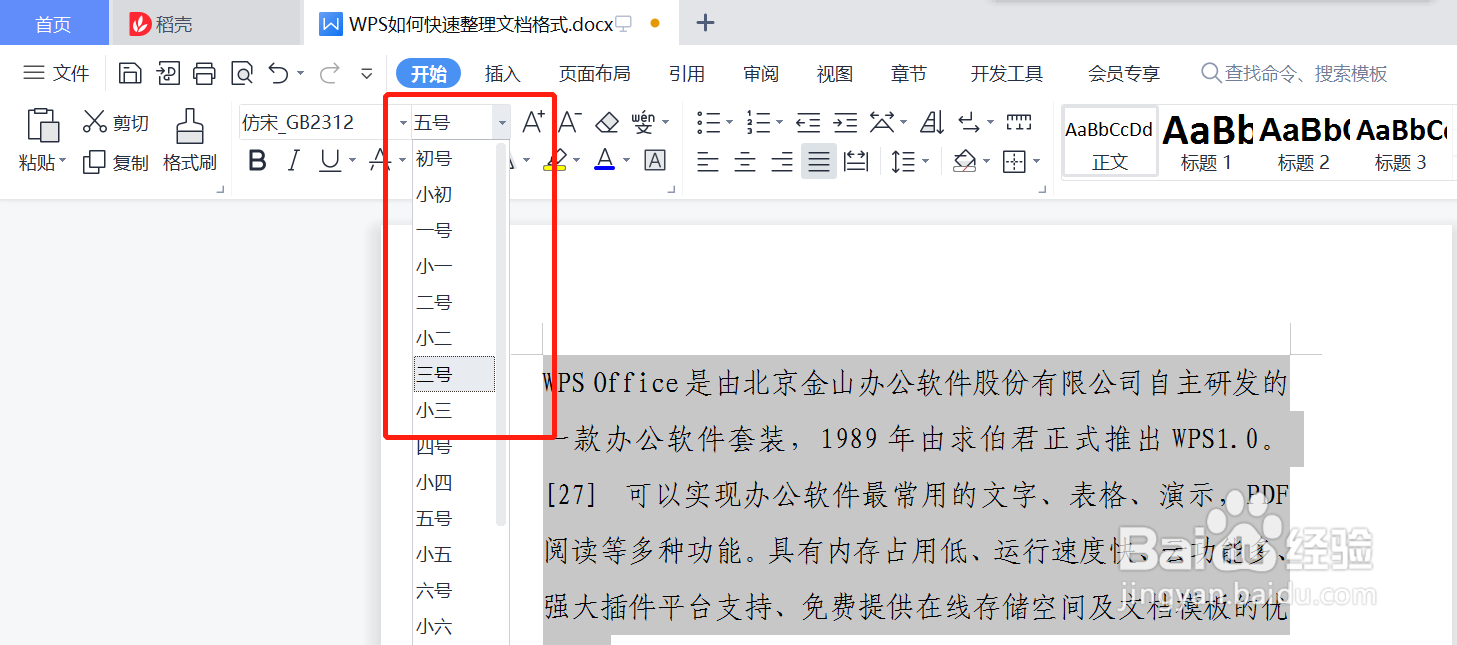Select the Decrease Indent icon
The height and width of the screenshot is (645, 1457).
click(x=808, y=121)
